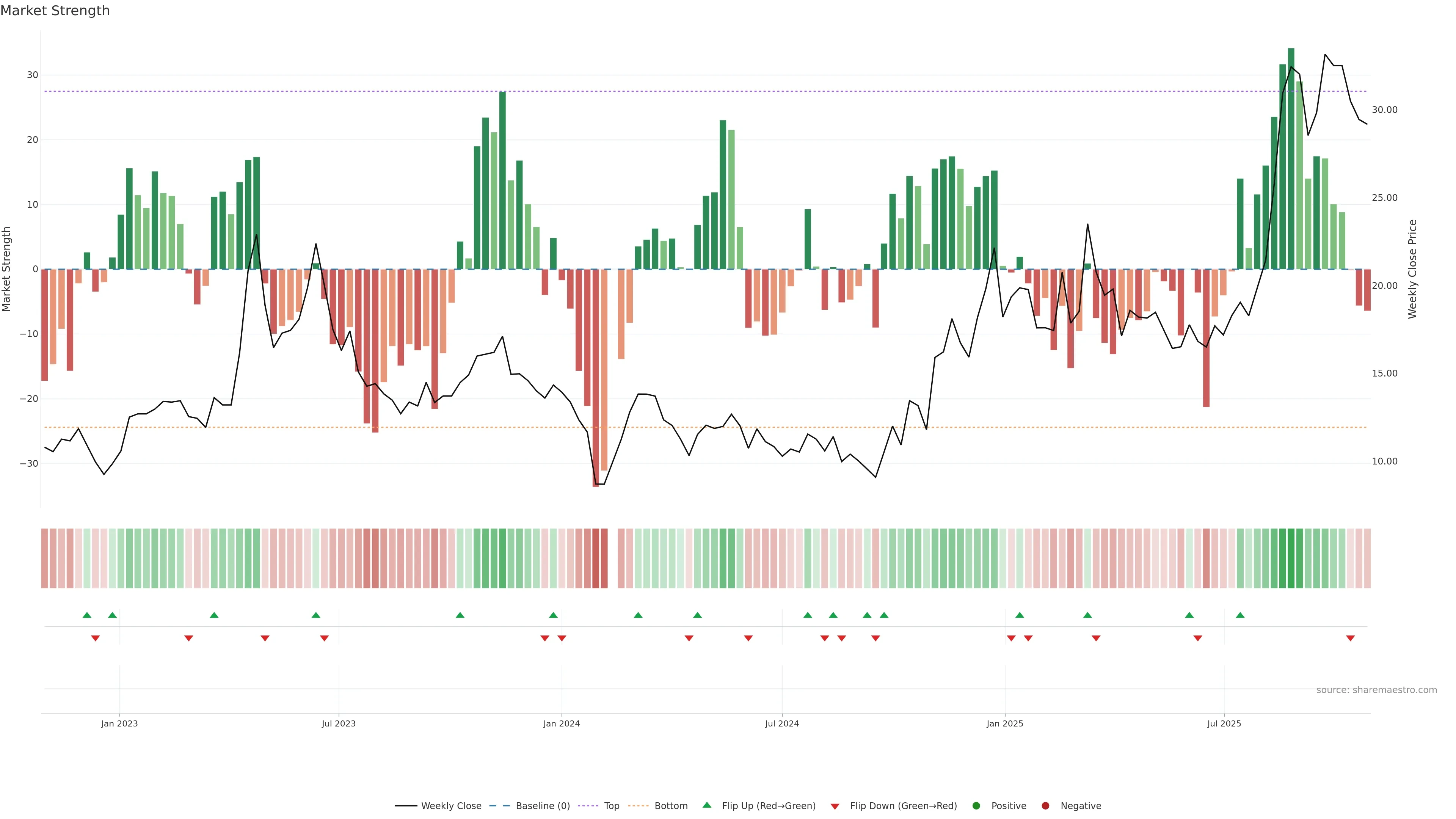Click the darkest green heatmap strip cell

tap(1291, 559)
